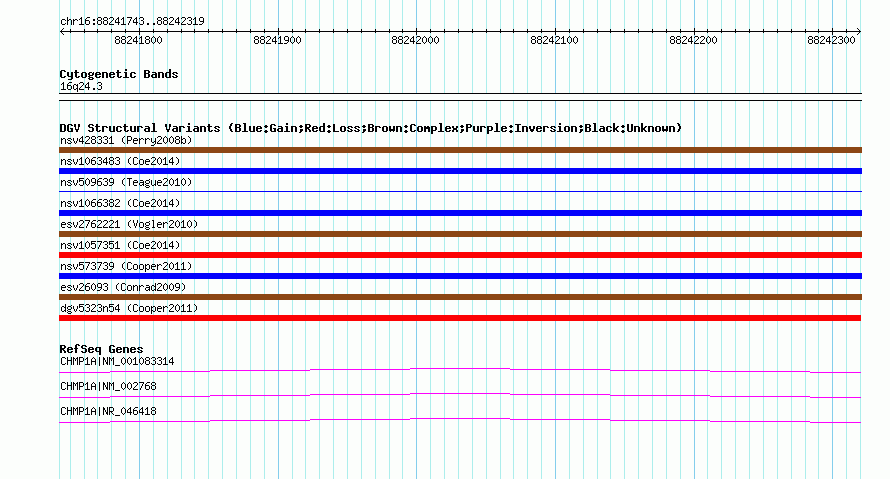Click the DGV Structural Variants track heading

tap(370, 128)
